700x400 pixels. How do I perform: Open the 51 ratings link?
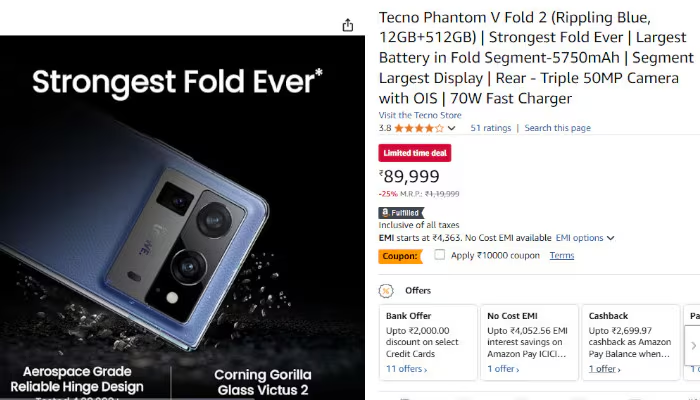pos(491,128)
